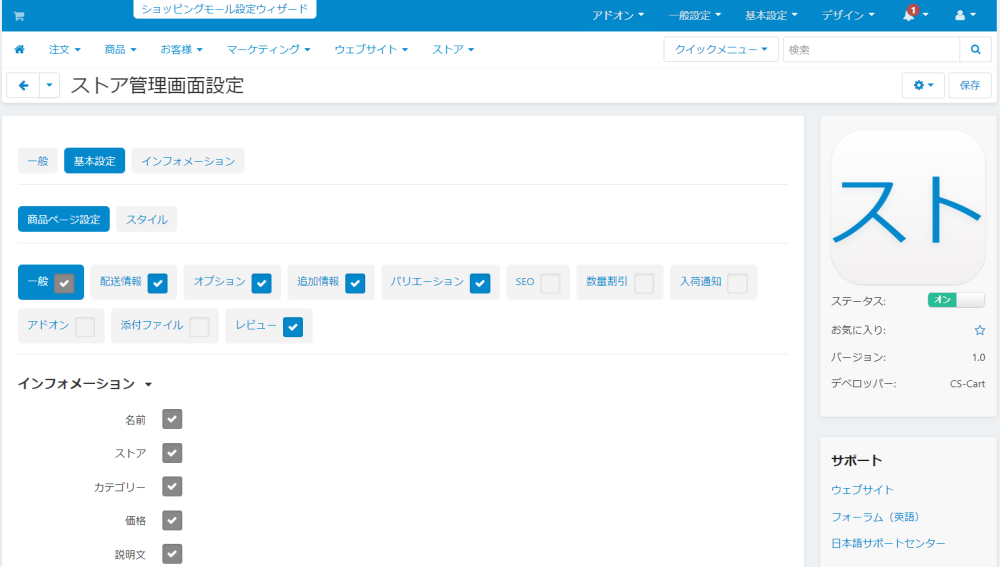Open the お客様 menu
Viewport: 1000px width, 567px height.
point(181,49)
